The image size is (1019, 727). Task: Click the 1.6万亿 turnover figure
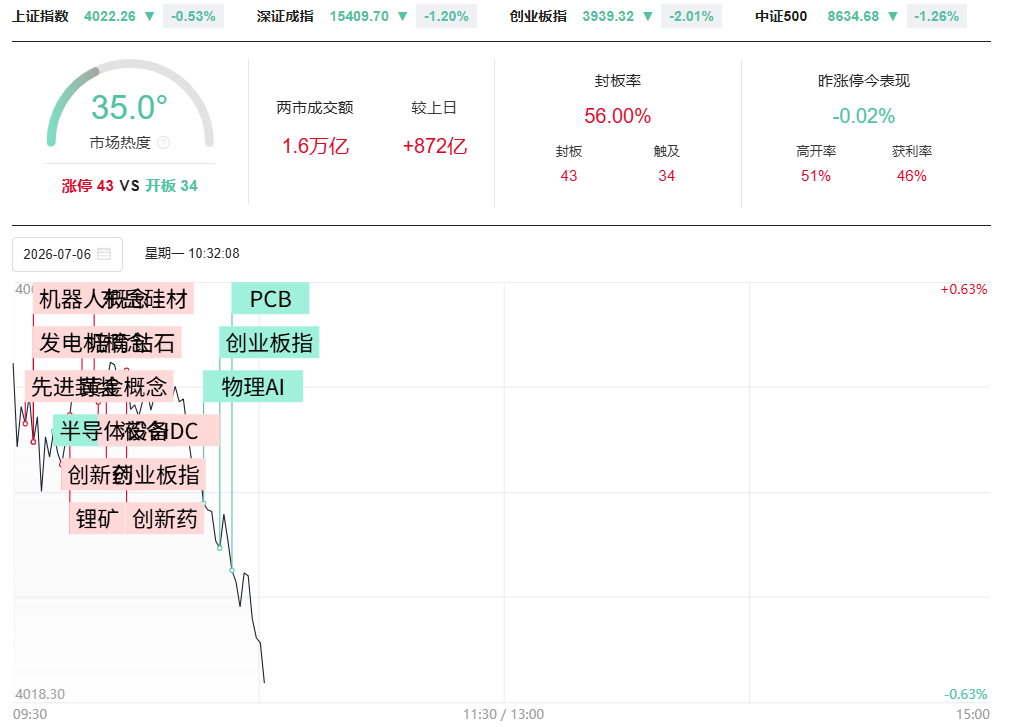coord(315,146)
